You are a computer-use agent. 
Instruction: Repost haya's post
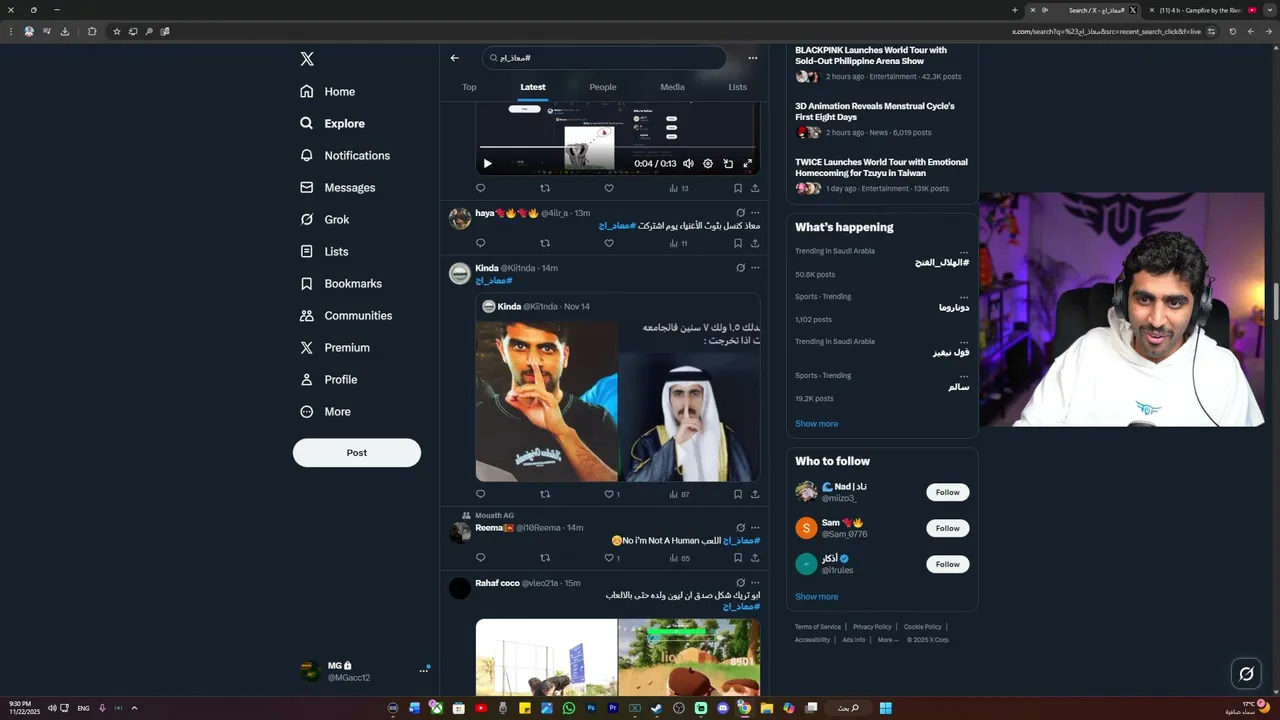(545, 243)
